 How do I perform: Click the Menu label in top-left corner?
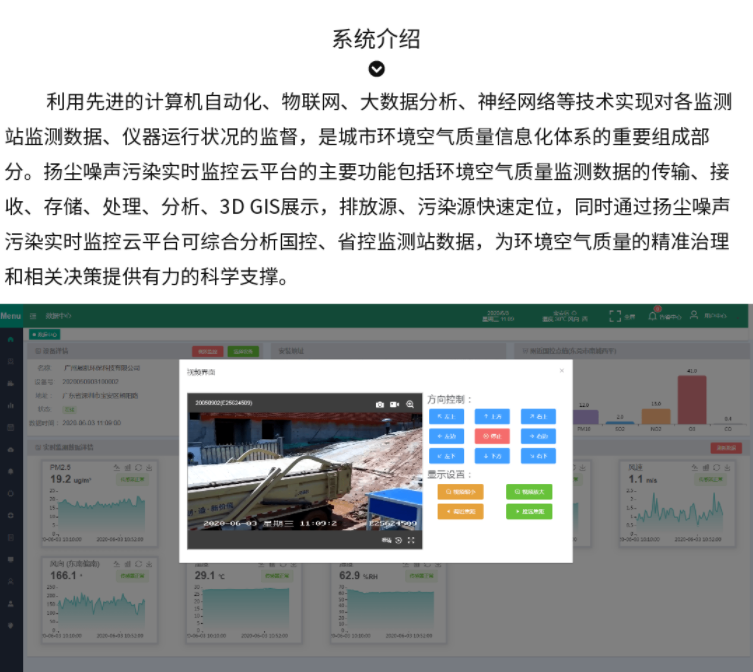pos(11,316)
